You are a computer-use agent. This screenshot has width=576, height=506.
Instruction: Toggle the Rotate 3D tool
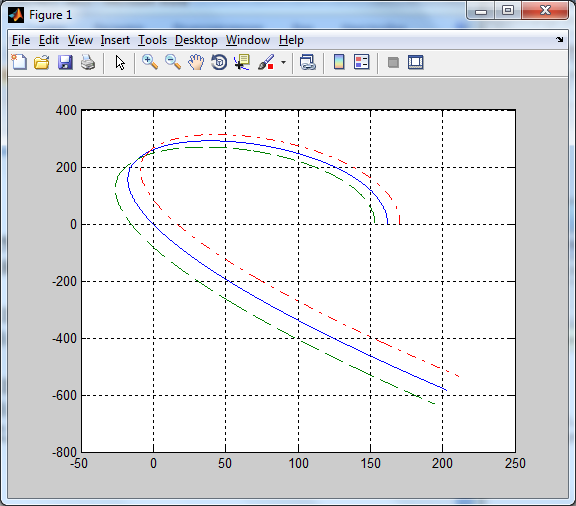tap(219, 62)
